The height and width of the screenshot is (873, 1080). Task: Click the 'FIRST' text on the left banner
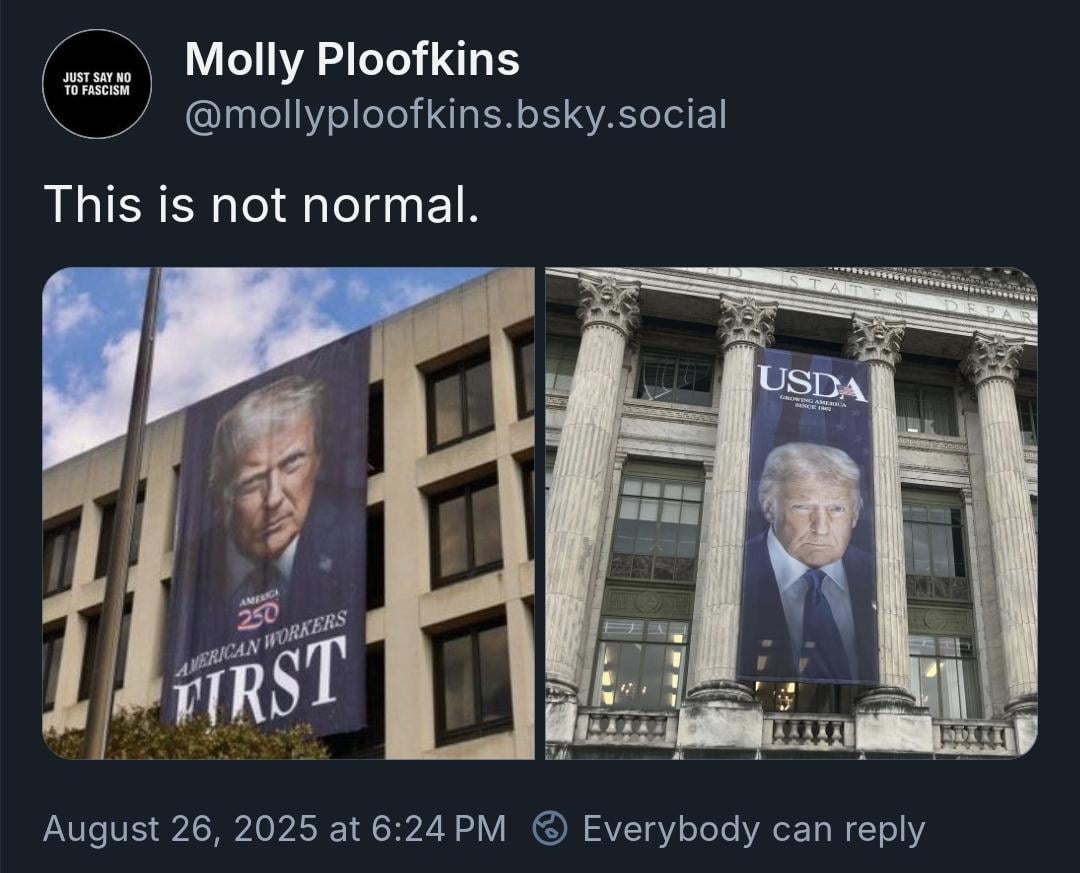tap(260, 682)
